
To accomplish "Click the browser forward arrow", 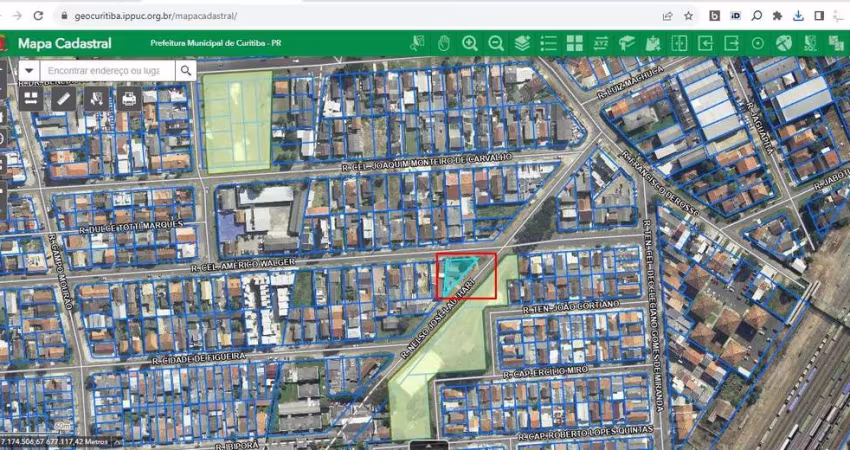I will point(17,16).
